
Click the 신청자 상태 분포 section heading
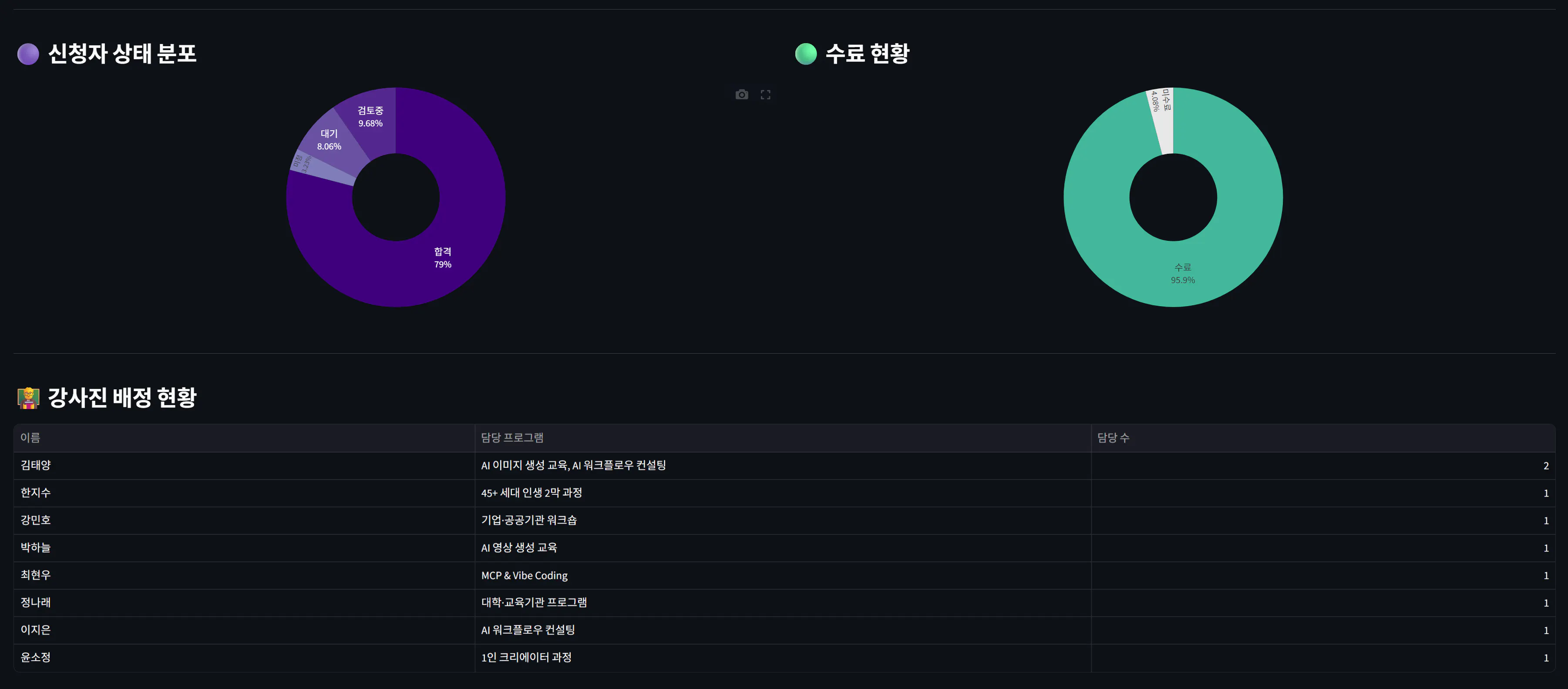point(122,54)
